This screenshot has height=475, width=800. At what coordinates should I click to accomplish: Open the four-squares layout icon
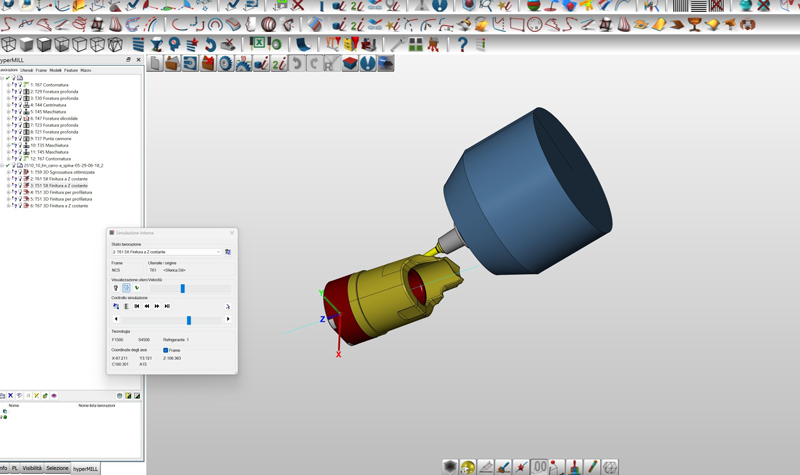click(416, 44)
